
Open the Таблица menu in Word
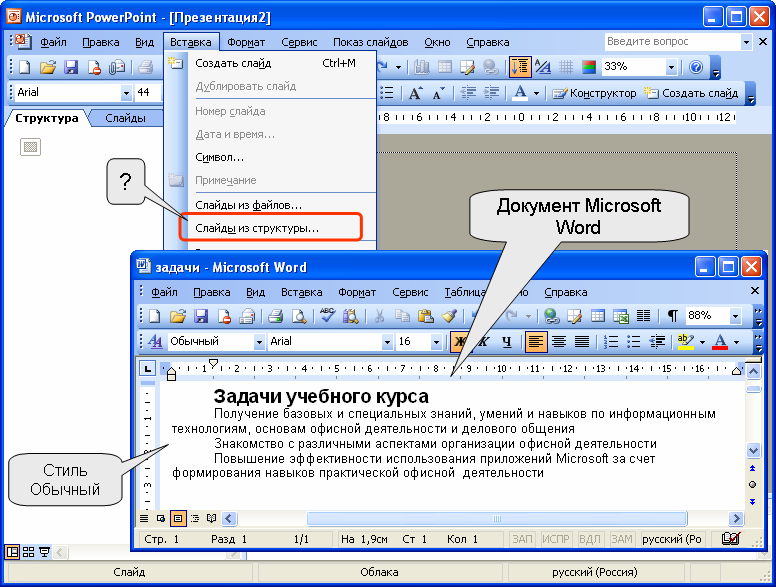click(x=464, y=292)
